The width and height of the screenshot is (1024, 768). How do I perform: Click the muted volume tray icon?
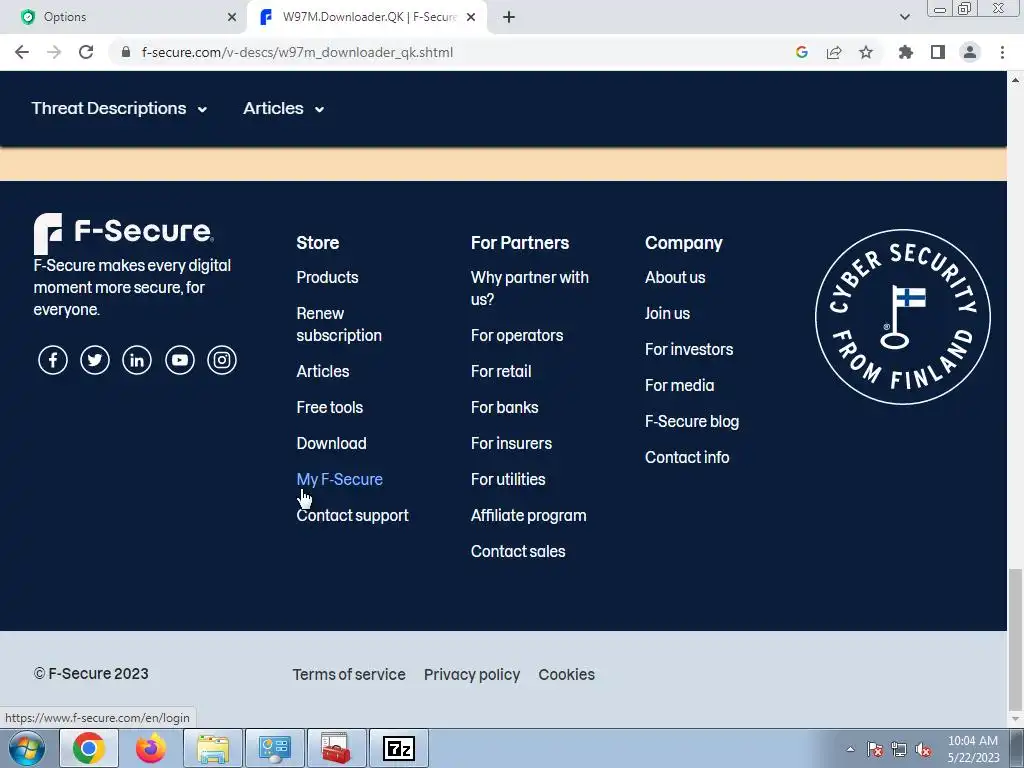tap(923, 749)
